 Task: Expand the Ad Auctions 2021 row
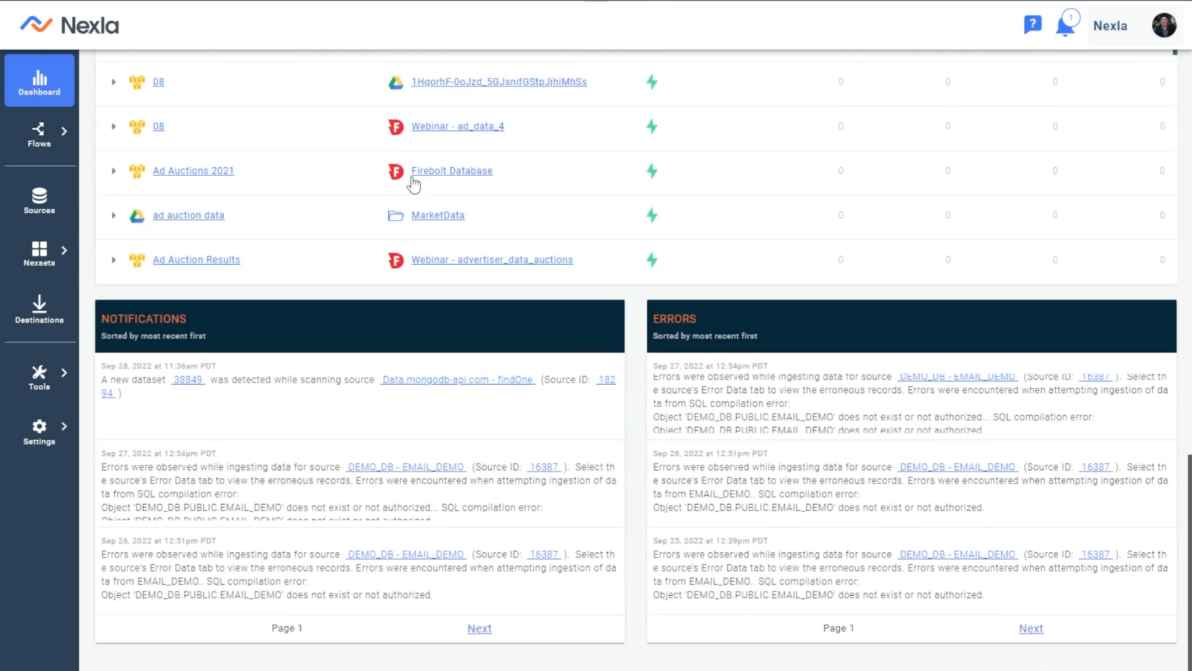click(113, 171)
